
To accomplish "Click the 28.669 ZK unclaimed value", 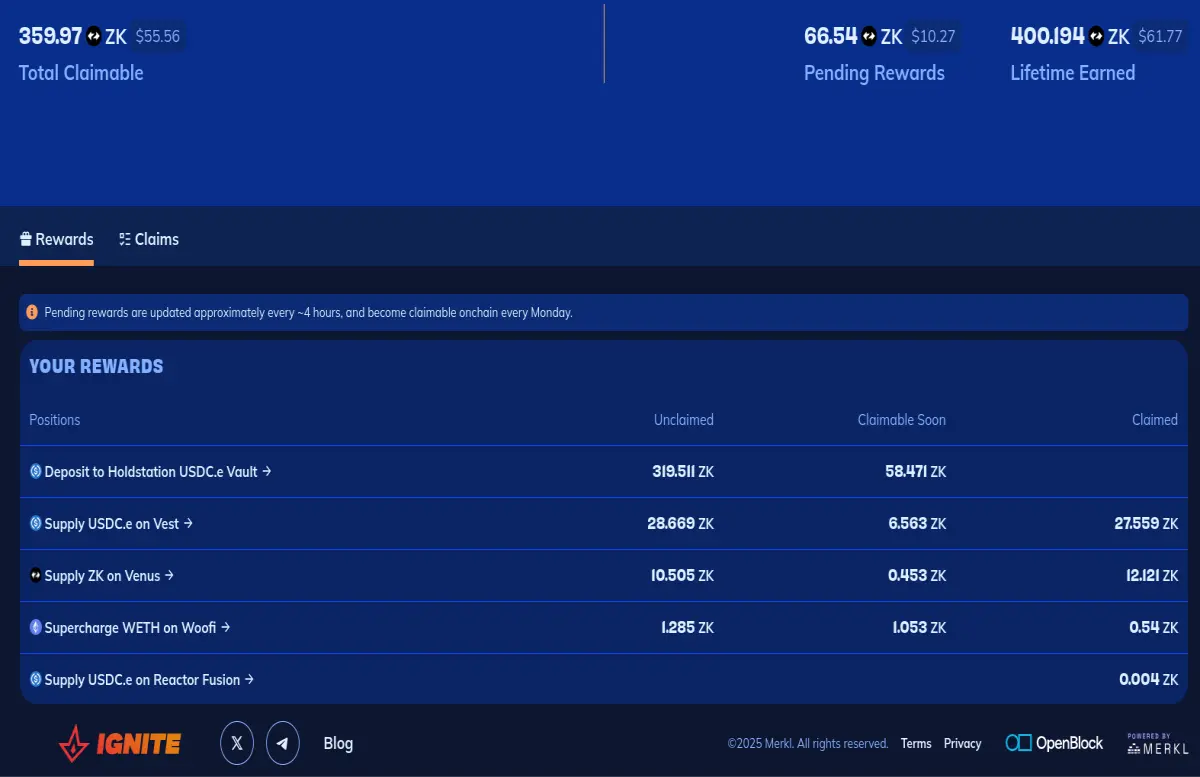I will pyautogui.click(x=681, y=524).
